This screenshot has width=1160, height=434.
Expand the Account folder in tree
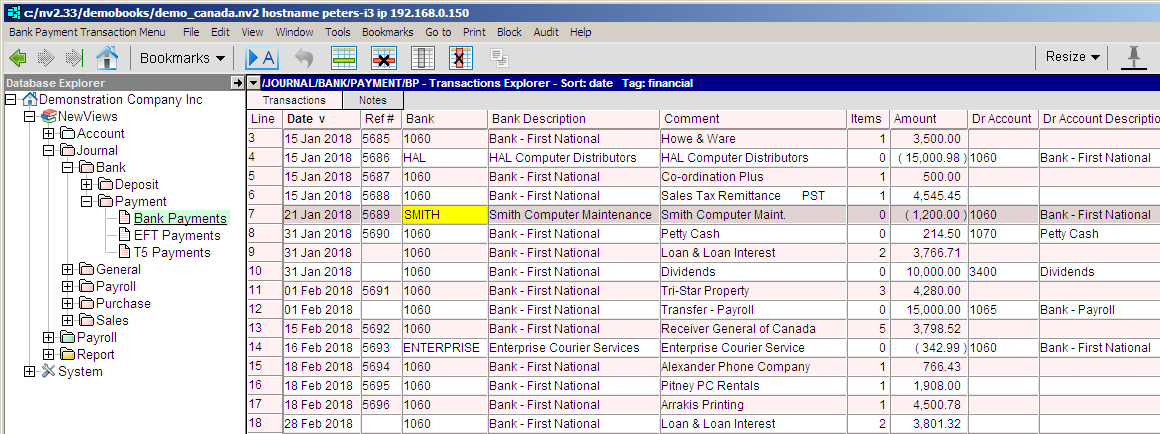(x=49, y=134)
